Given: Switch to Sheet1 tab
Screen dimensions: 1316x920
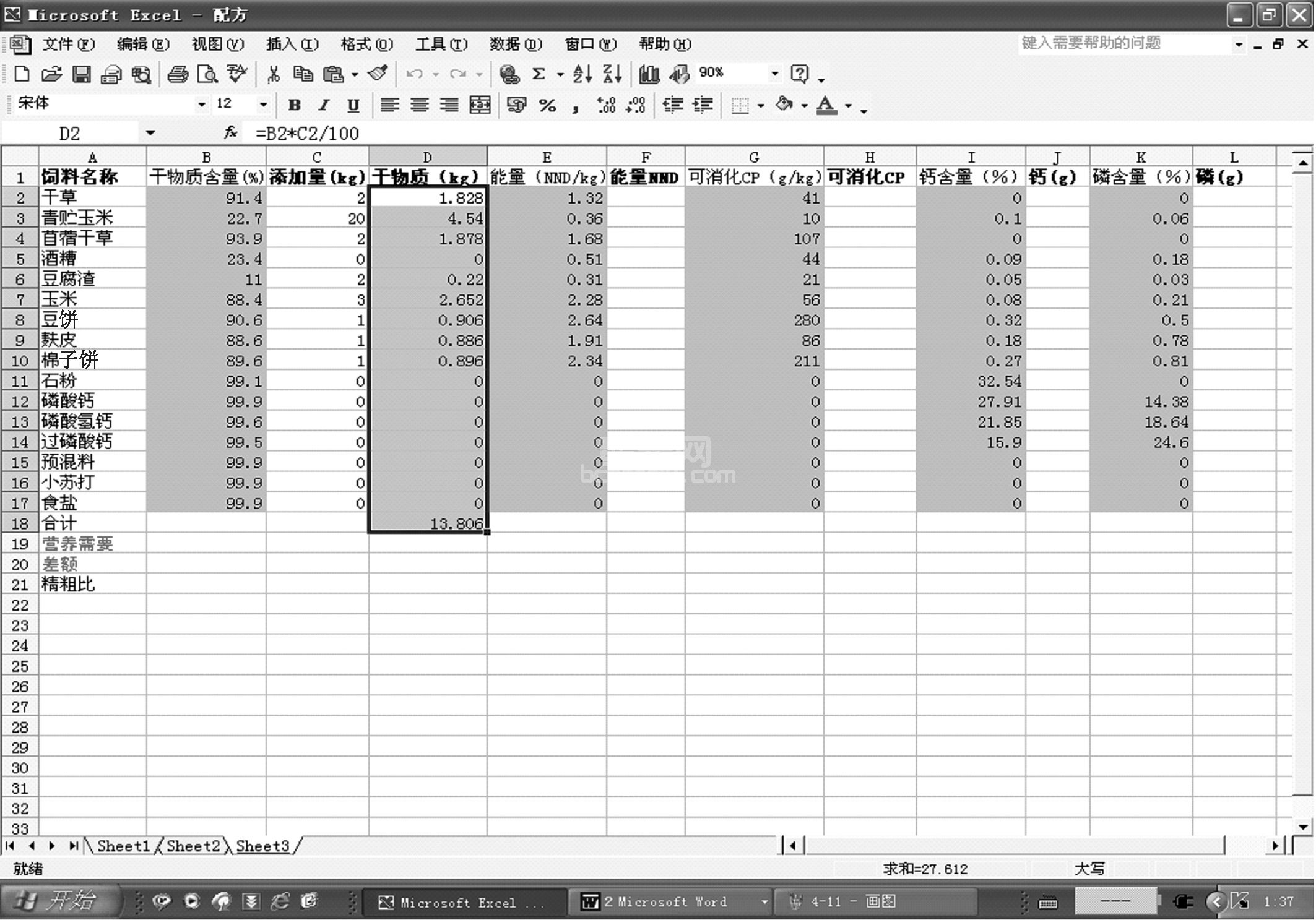Looking at the screenshot, I should 123,846.
